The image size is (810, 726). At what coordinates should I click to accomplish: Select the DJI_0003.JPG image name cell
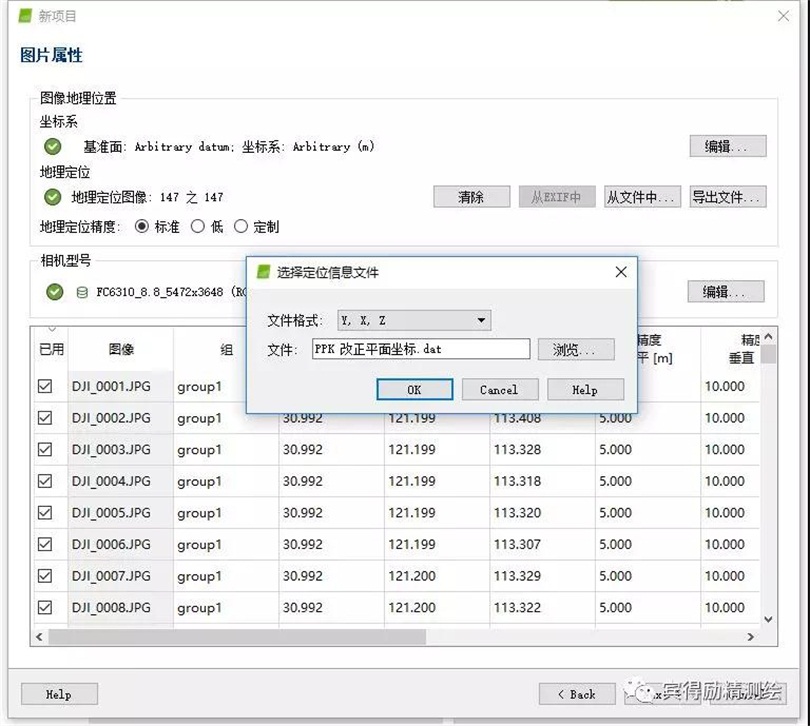click(120, 450)
